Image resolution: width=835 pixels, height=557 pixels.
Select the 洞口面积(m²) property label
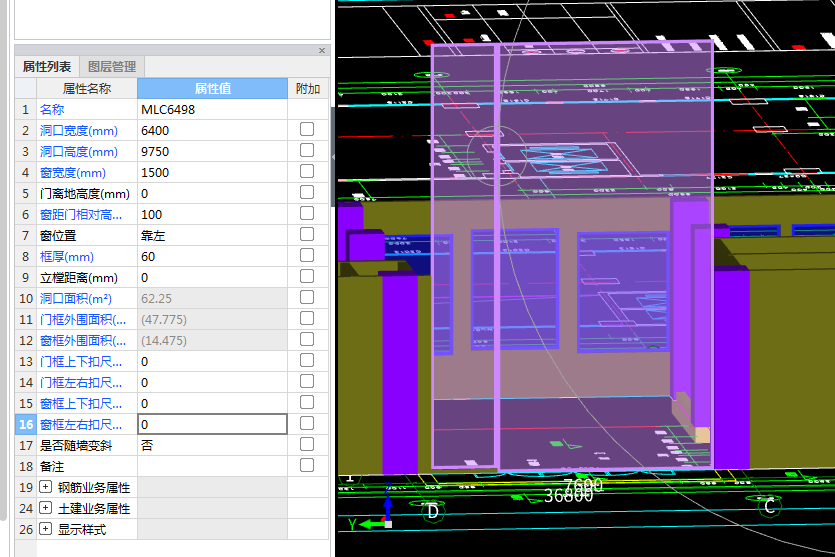(76, 299)
